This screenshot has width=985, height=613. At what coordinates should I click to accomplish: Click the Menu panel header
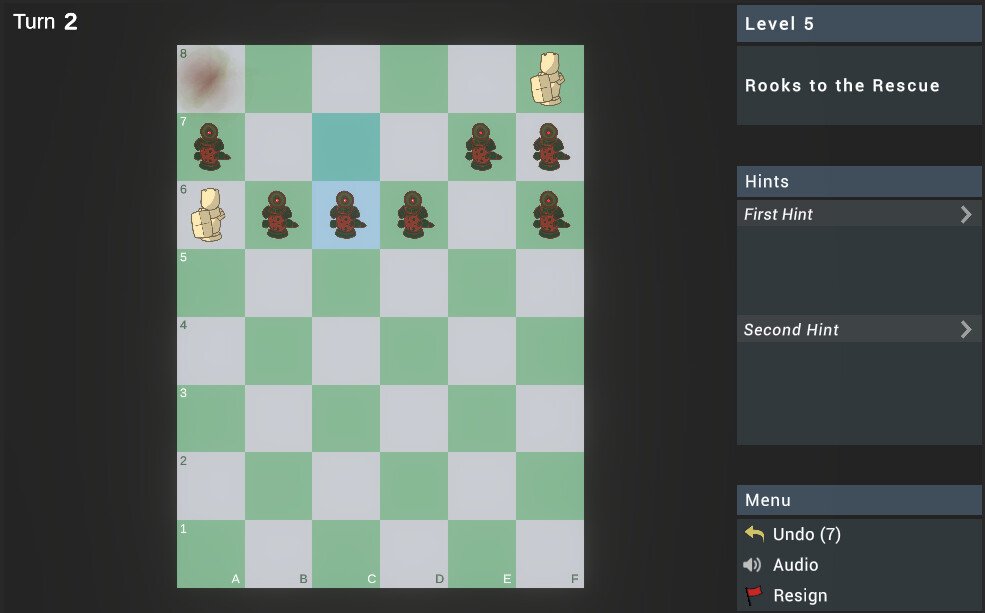pyautogui.click(x=858, y=500)
